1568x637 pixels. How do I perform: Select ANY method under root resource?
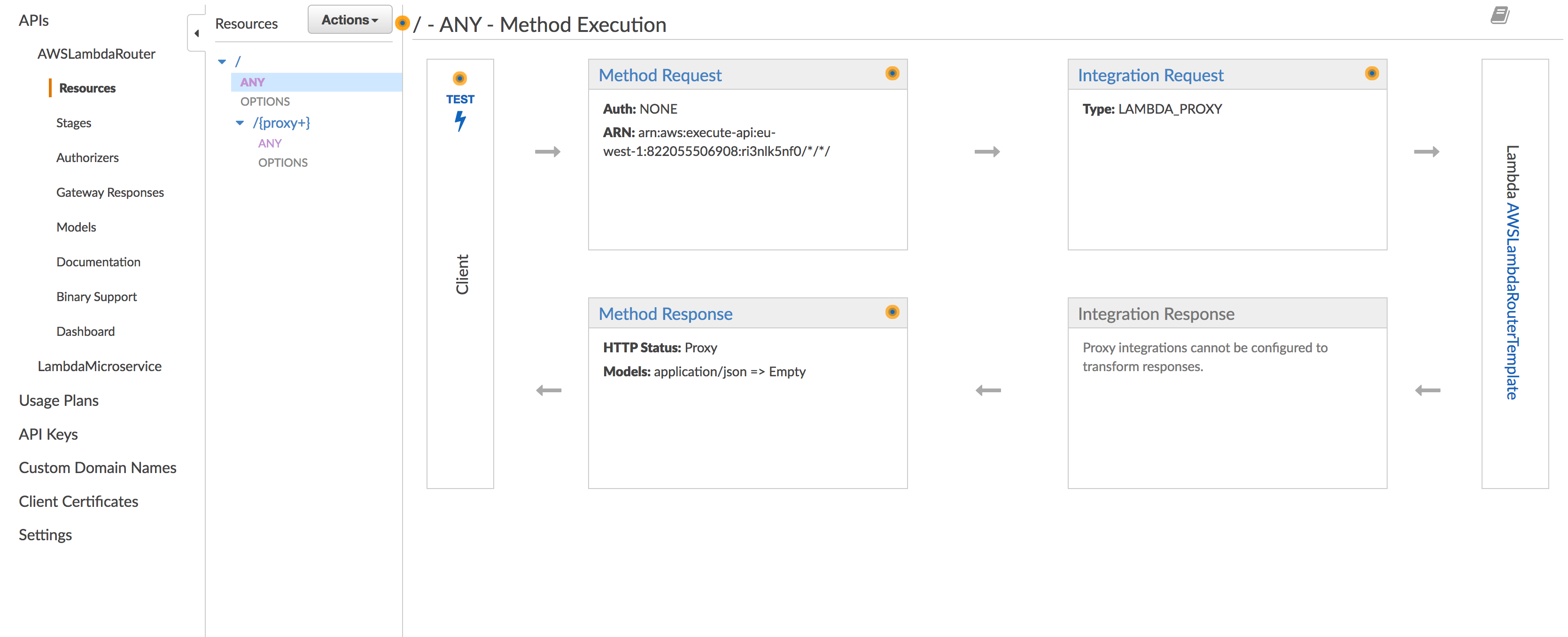(252, 82)
